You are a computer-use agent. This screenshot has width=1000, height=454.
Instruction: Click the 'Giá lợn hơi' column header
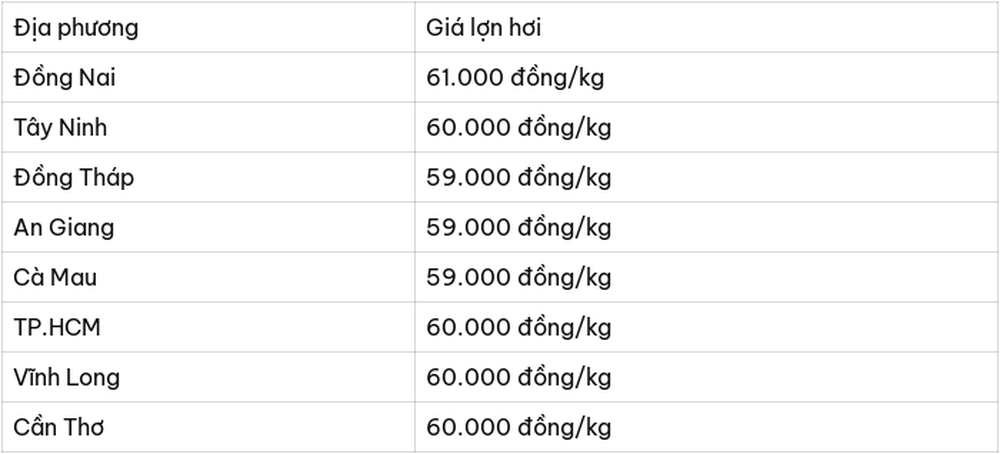707,27
